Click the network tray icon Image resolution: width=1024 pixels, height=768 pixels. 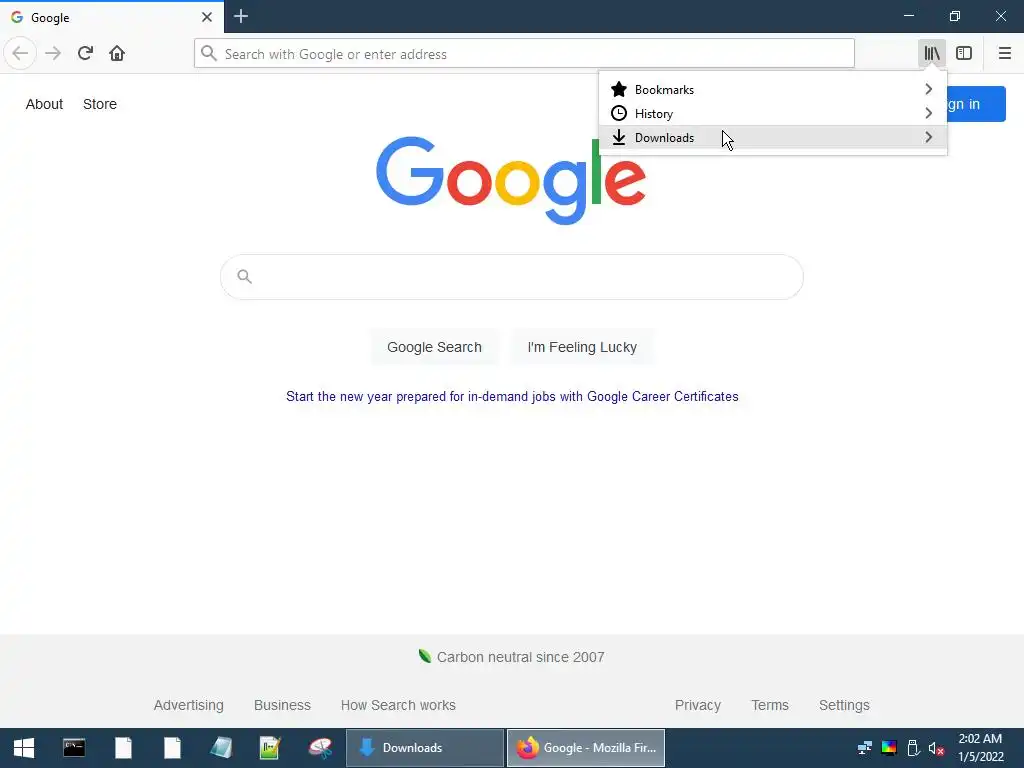865,748
